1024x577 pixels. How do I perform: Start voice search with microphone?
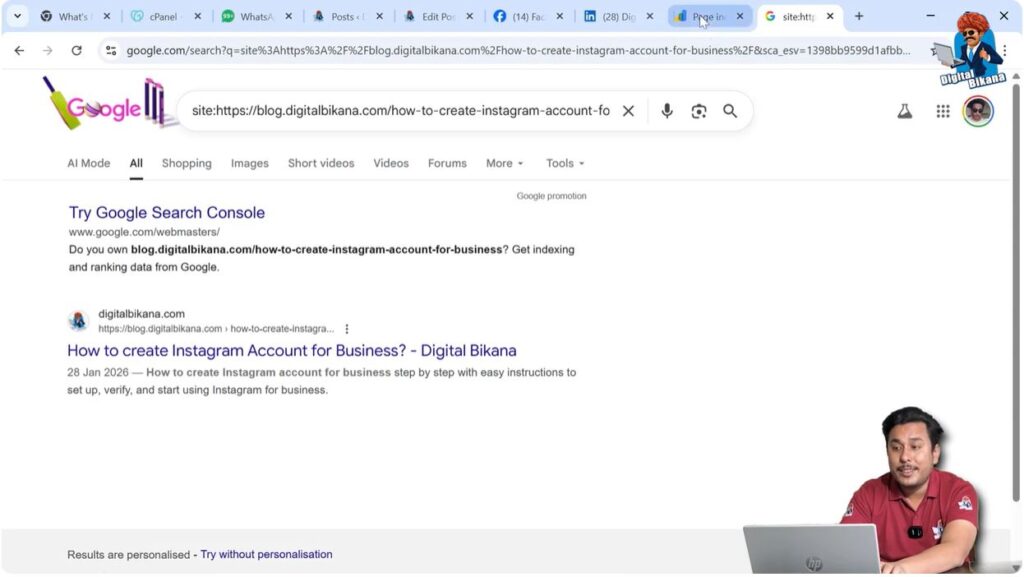(667, 111)
